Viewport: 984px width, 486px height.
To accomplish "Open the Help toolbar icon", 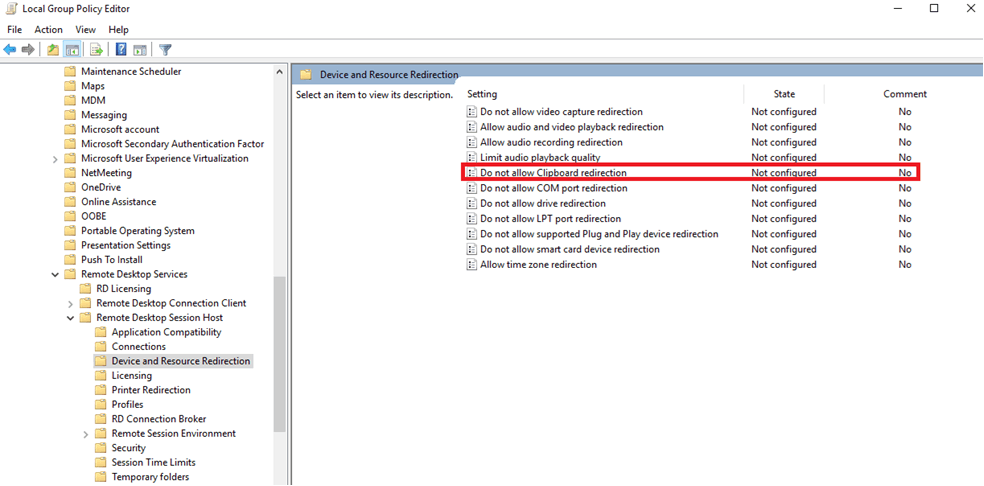I will (121, 50).
